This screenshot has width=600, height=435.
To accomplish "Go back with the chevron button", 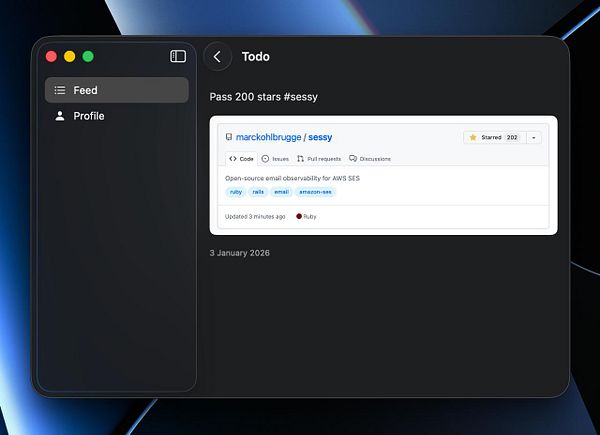I will pos(218,57).
